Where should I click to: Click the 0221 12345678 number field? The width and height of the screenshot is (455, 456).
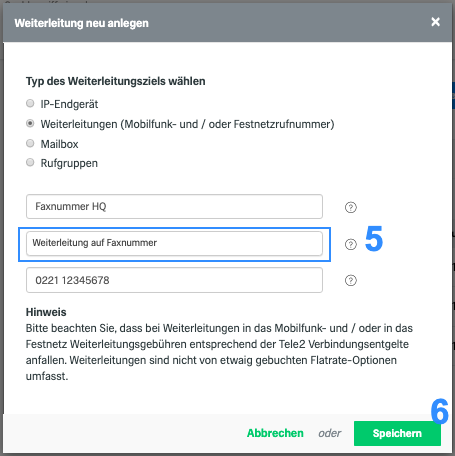click(174, 280)
